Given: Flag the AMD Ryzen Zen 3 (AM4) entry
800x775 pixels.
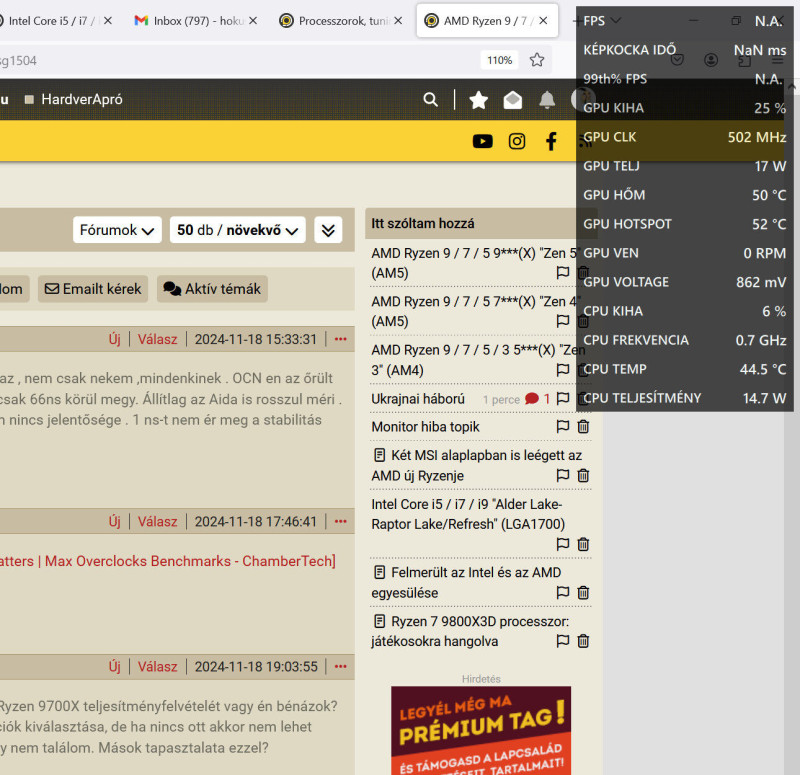Looking at the screenshot, I should [x=563, y=369].
